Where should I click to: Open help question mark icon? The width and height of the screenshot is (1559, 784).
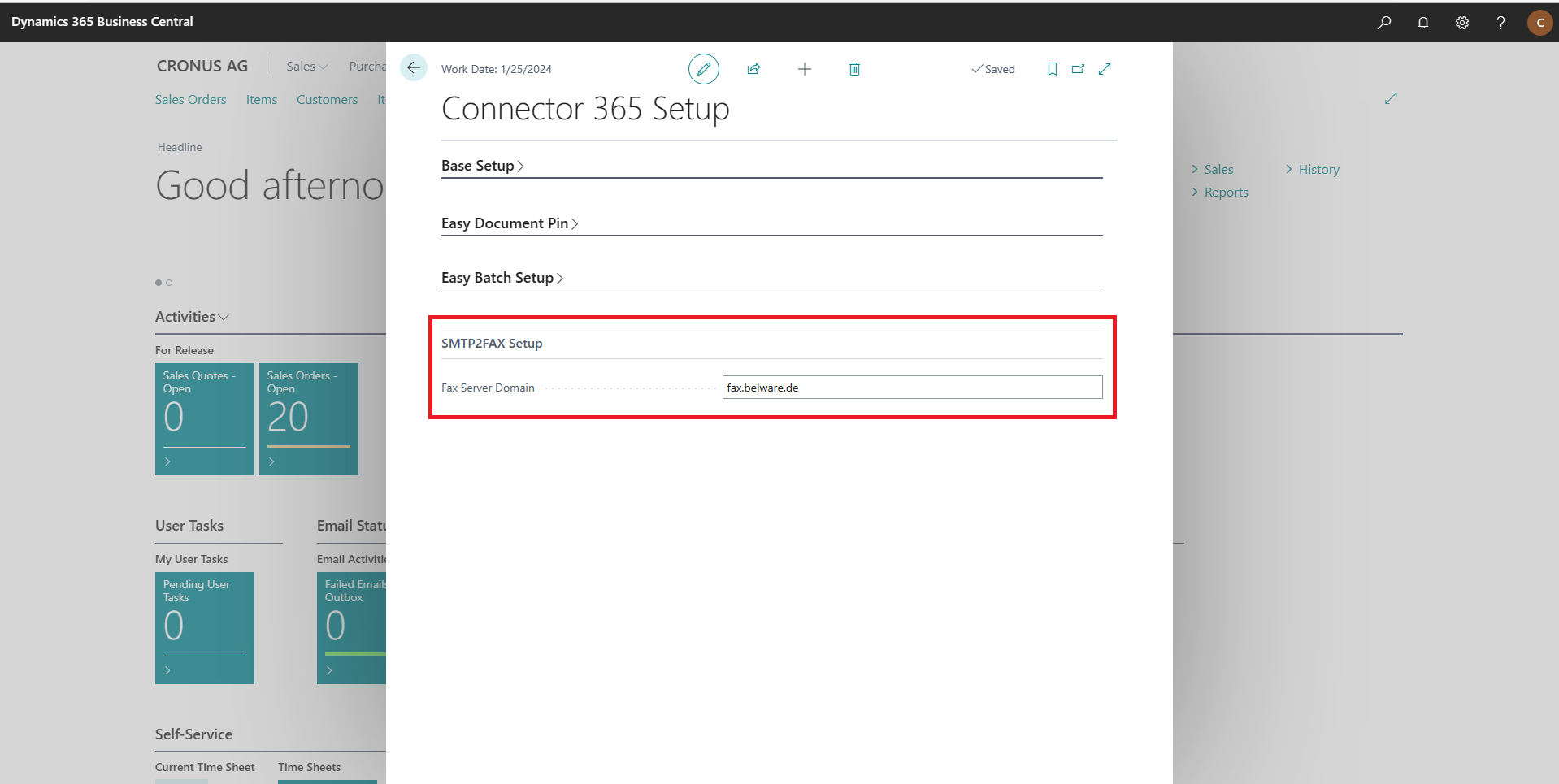point(1501,22)
